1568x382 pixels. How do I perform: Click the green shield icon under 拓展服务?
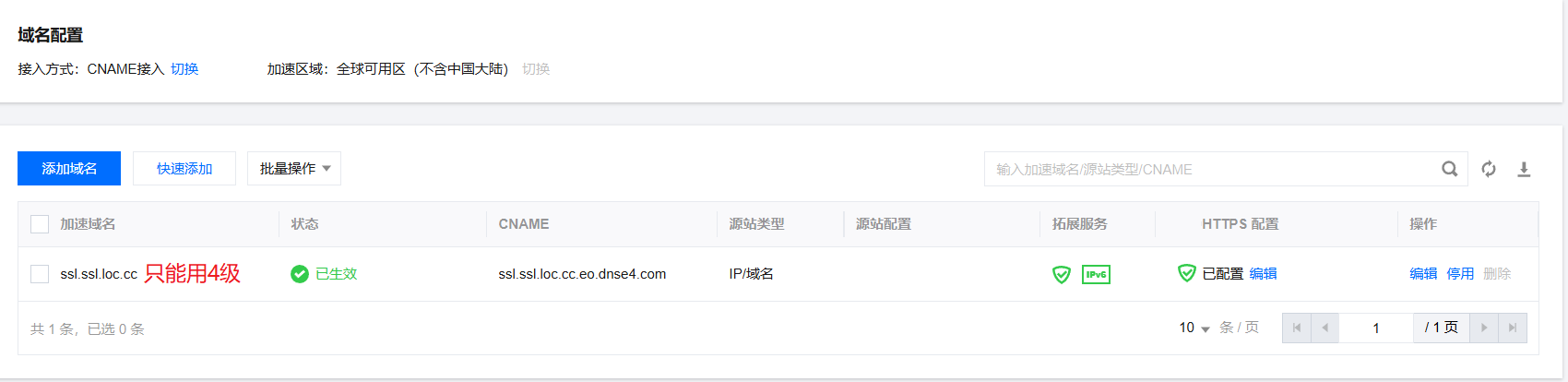coord(1062,274)
